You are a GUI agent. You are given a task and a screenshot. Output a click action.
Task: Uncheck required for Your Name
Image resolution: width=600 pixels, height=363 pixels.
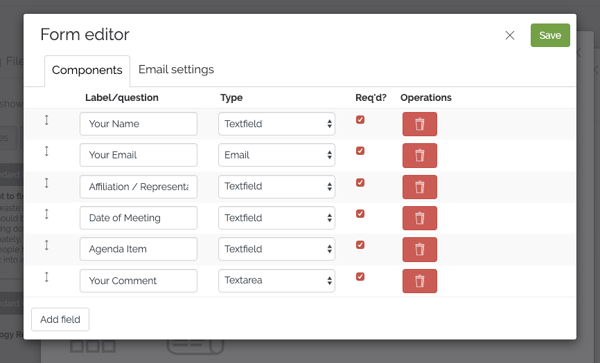[360, 120]
